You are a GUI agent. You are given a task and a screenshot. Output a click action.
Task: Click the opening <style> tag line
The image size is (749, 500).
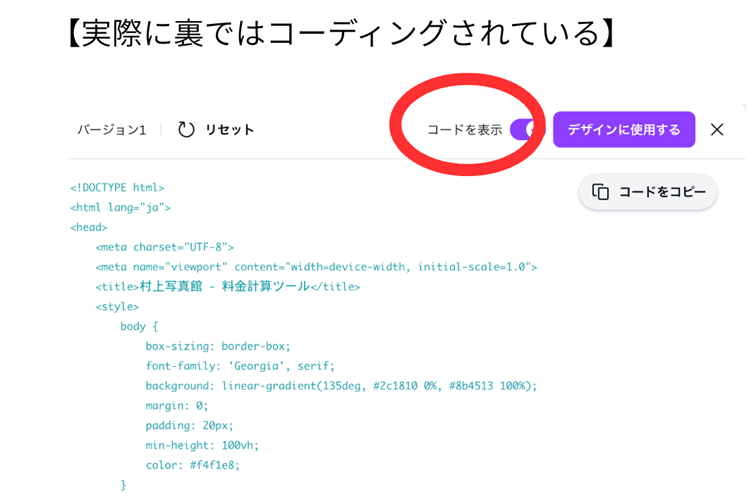(x=117, y=307)
